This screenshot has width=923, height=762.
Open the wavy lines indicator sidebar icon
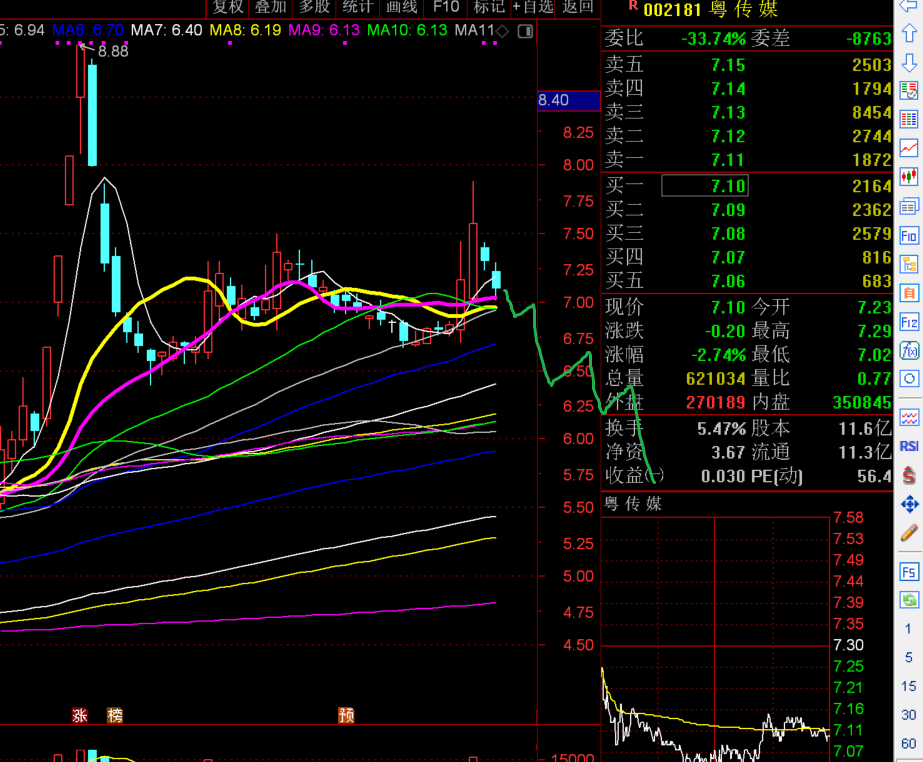pos(909,418)
